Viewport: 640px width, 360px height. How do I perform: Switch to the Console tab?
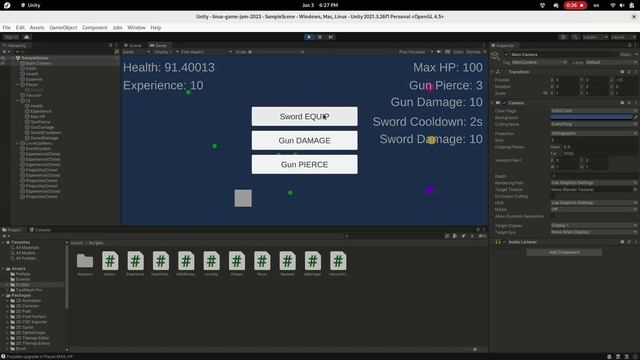[x=40, y=230]
